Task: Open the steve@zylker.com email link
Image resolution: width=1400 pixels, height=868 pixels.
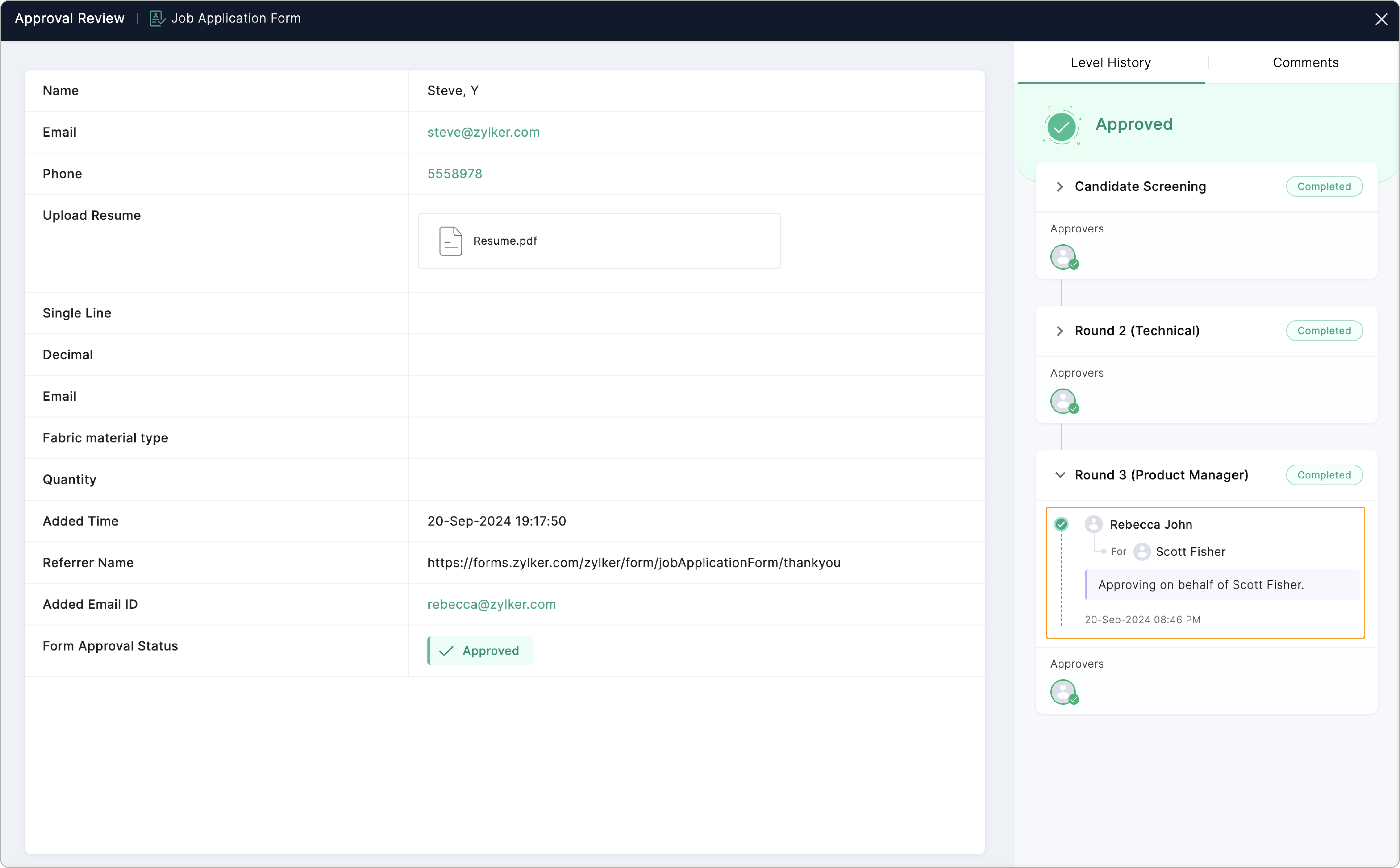Action: click(x=483, y=132)
